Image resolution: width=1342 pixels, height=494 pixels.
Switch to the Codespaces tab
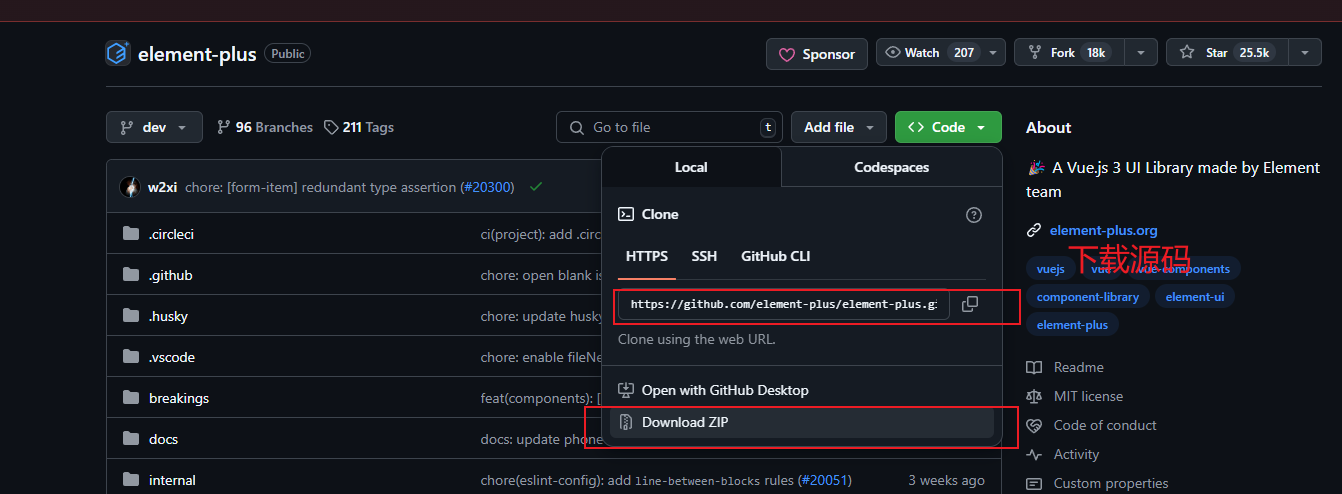[x=891, y=167]
